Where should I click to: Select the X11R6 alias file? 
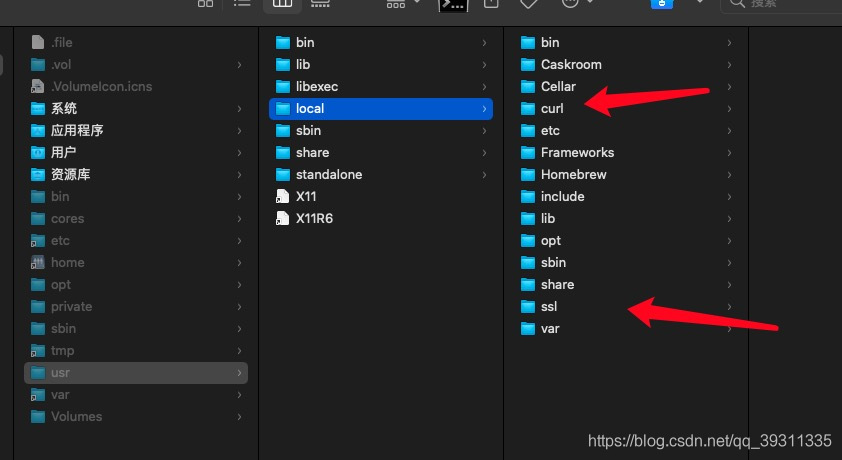click(x=314, y=218)
